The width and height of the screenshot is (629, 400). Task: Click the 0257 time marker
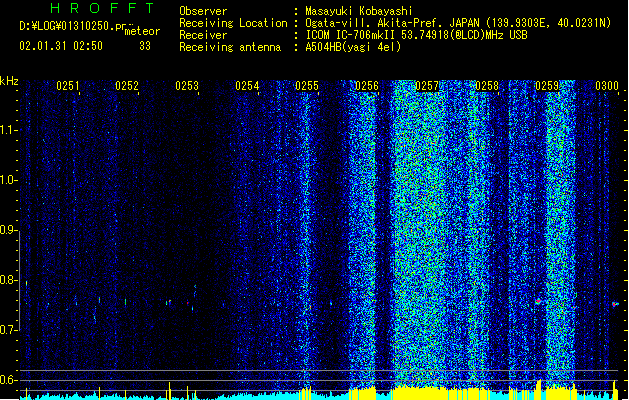pyautogui.click(x=427, y=85)
